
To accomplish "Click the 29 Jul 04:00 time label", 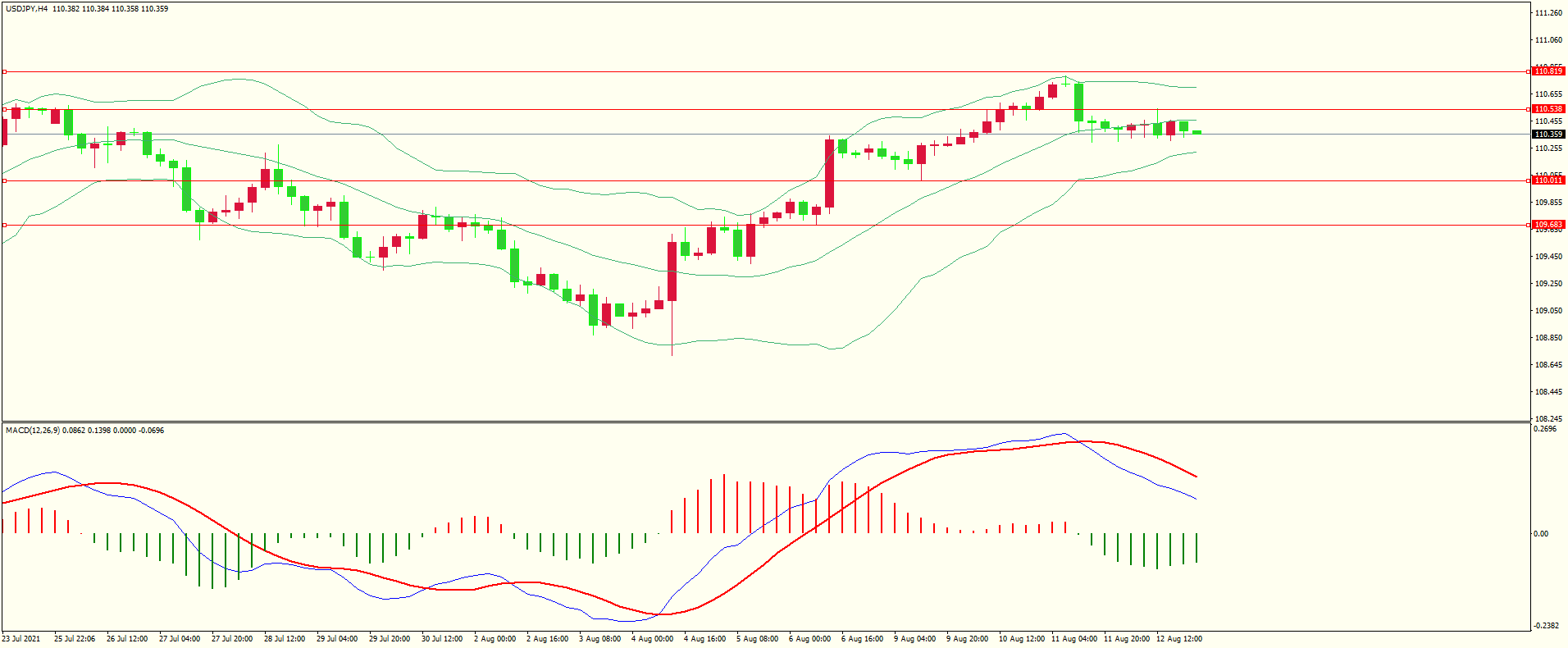I will [x=337, y=639].
